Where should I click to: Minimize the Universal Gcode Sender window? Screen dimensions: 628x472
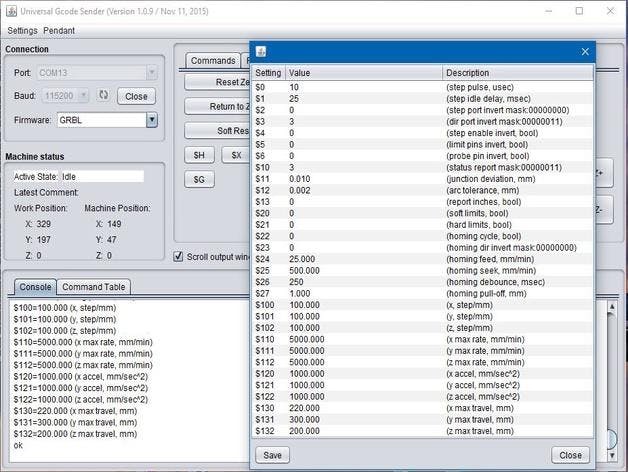coord(549,11)
